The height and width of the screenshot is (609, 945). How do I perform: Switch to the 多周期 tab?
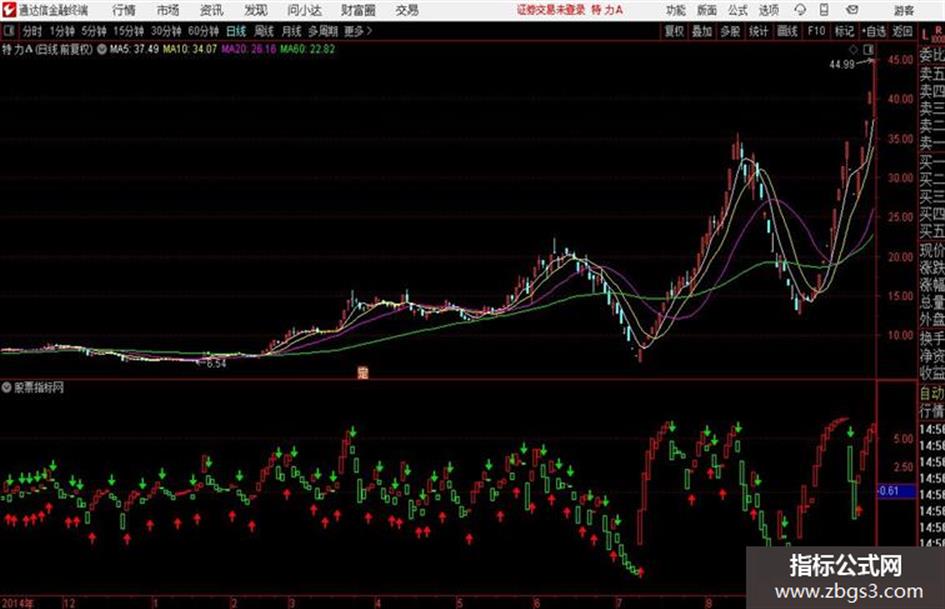tap(323, 31)
